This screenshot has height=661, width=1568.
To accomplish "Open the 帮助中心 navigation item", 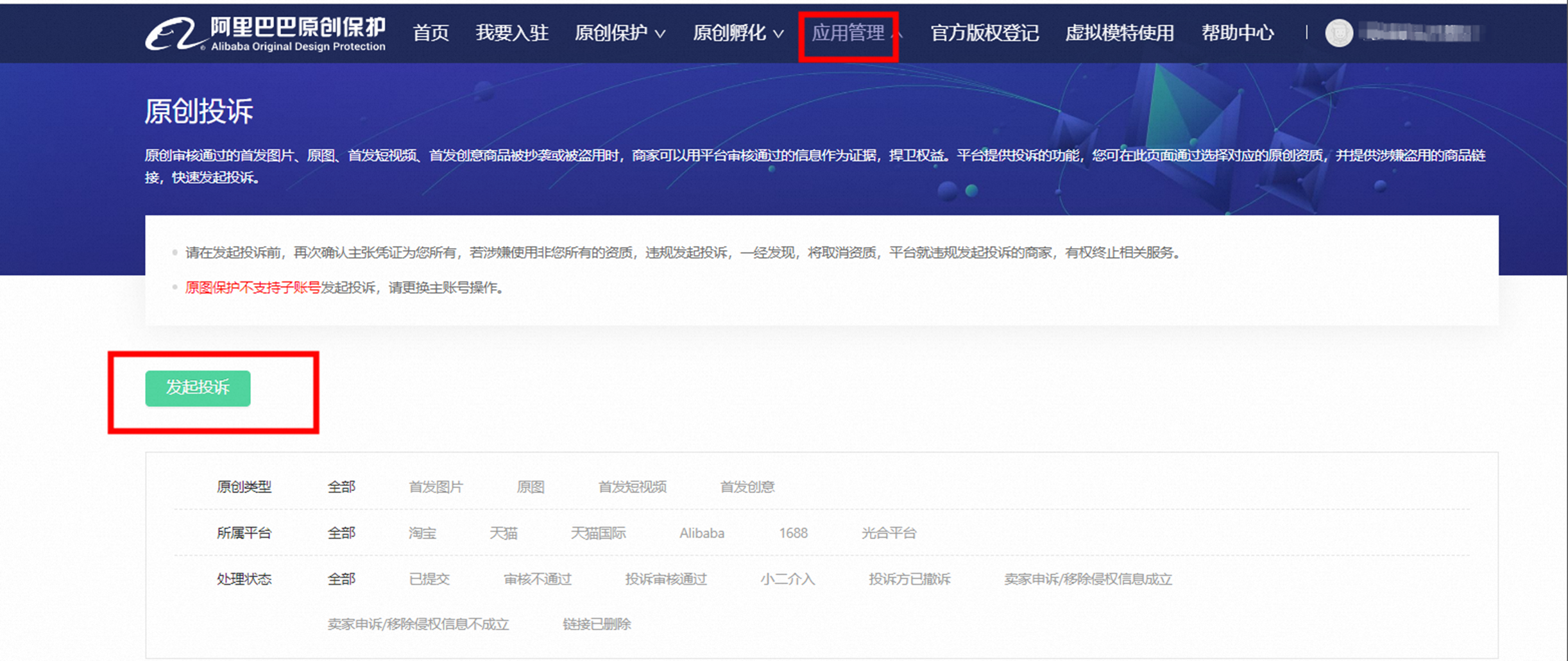I will [1237, 33].
